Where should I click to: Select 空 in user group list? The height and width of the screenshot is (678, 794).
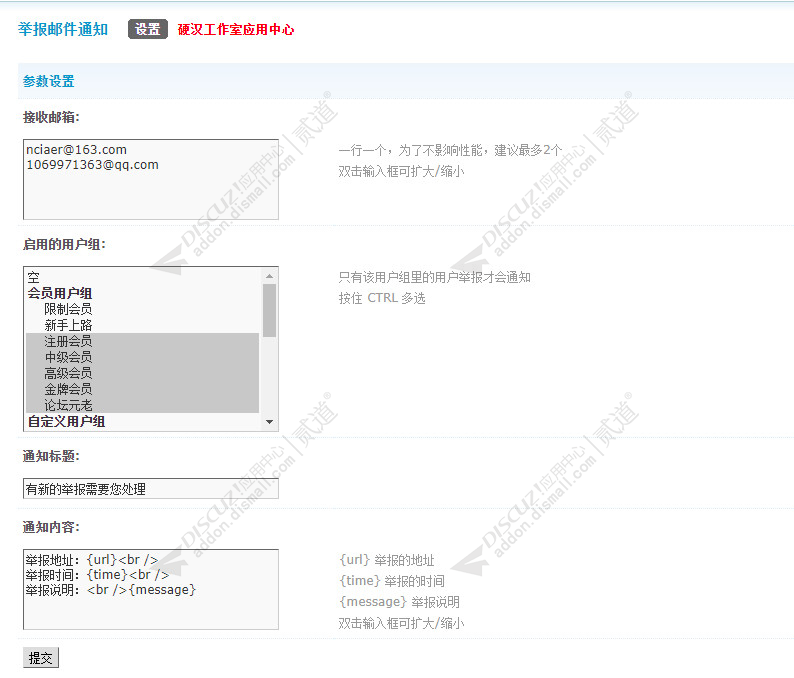142,277
